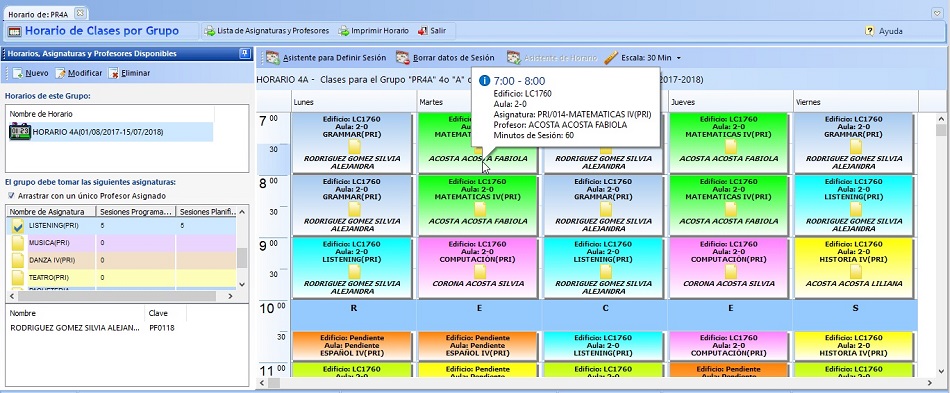Select the MUSICA(PRI) colored subject row
This screenshot has width=950, height=393.
121,243
